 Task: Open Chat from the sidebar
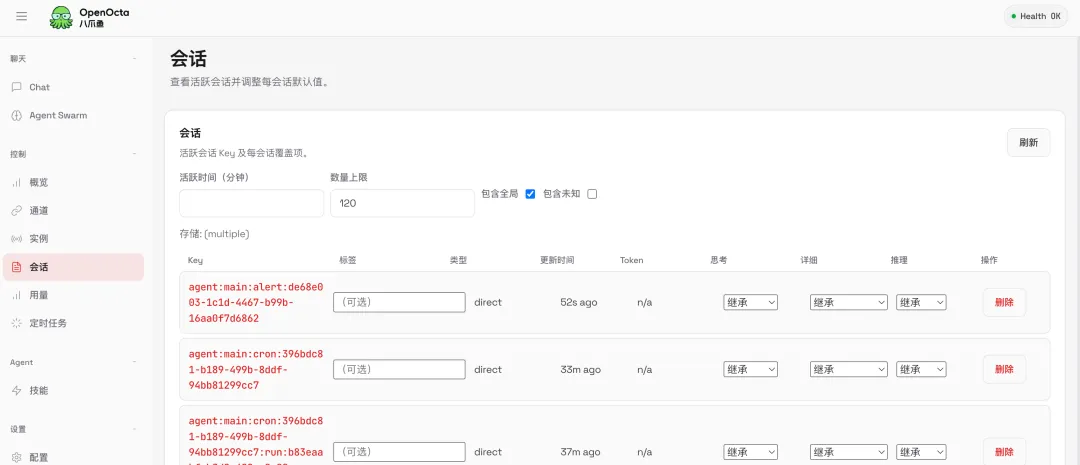[x=40, y=87]
